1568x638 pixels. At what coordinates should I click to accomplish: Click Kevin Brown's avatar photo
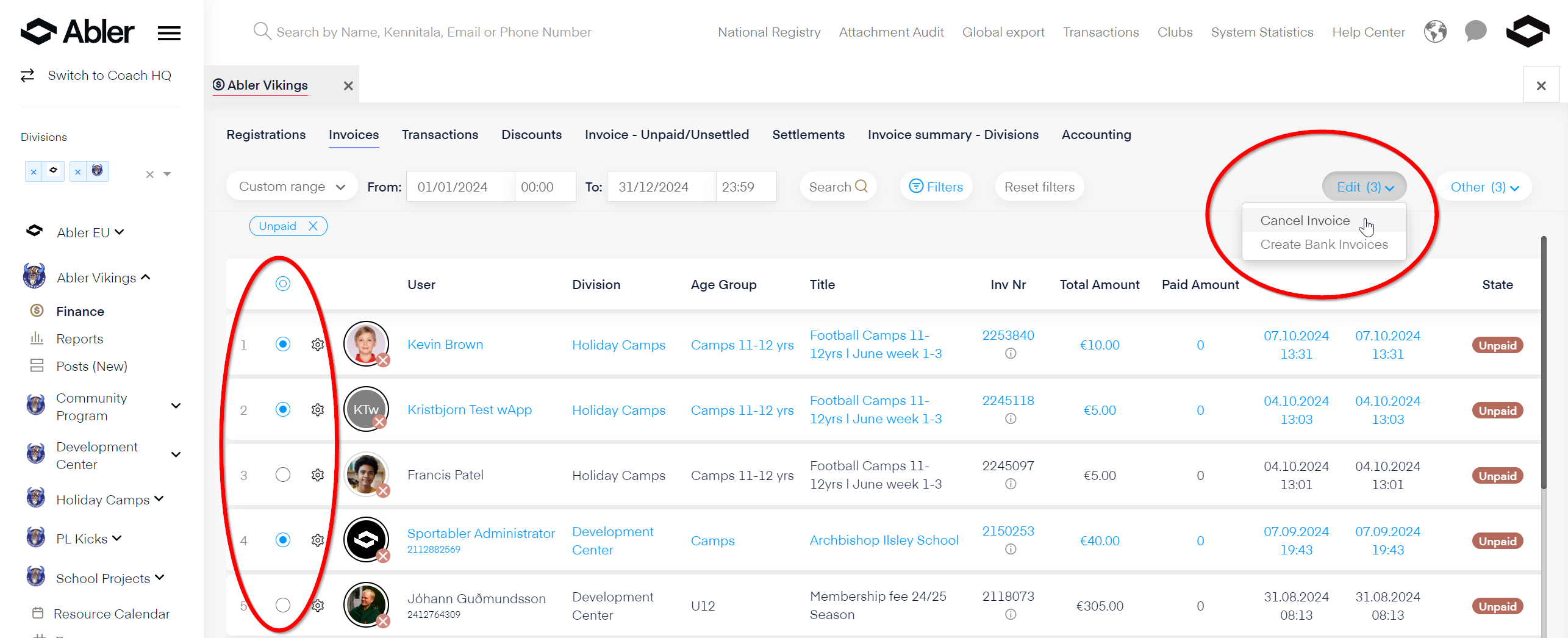point(366,344)
